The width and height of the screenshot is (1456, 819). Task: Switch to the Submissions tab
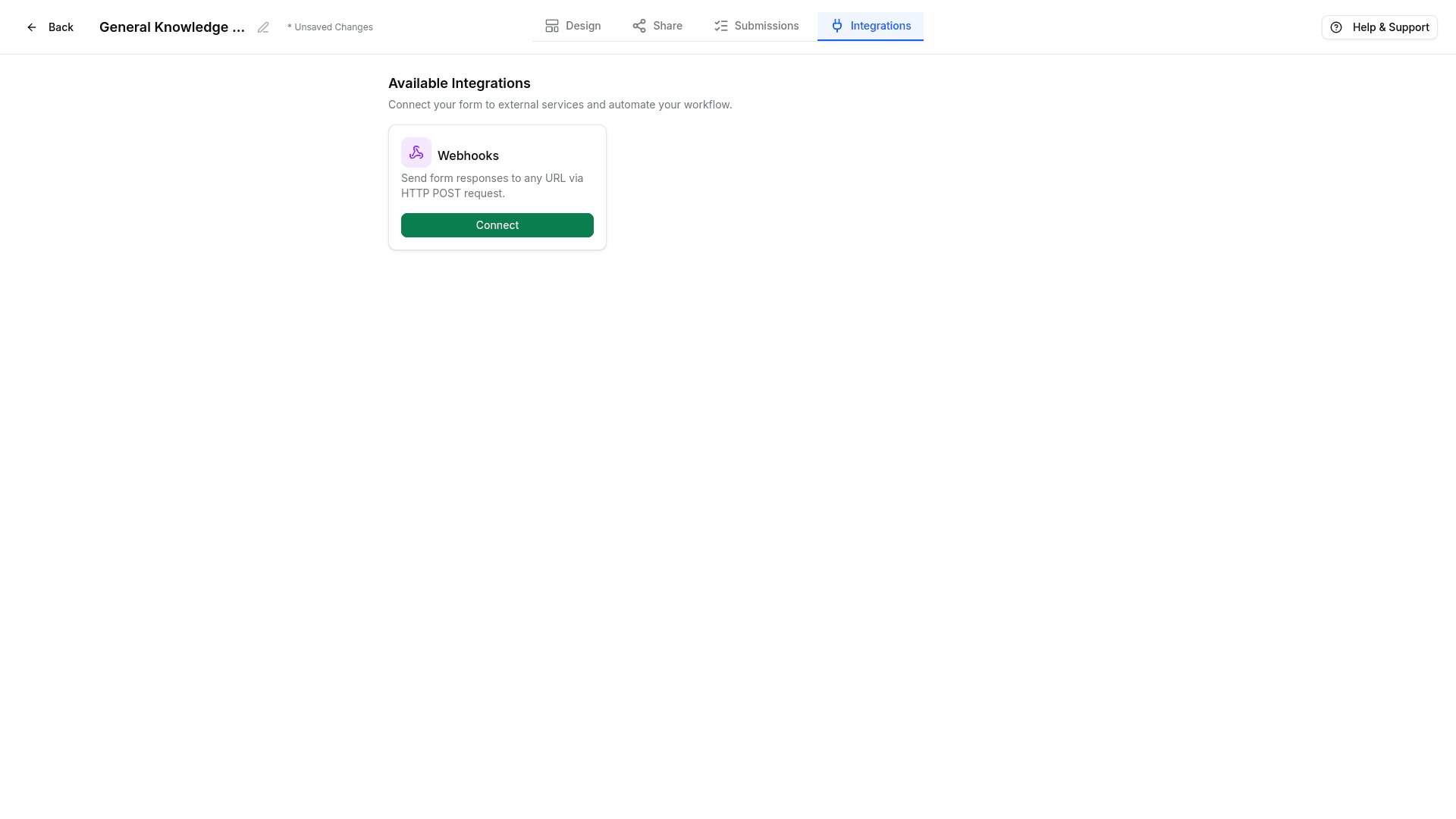click(756, 25)
